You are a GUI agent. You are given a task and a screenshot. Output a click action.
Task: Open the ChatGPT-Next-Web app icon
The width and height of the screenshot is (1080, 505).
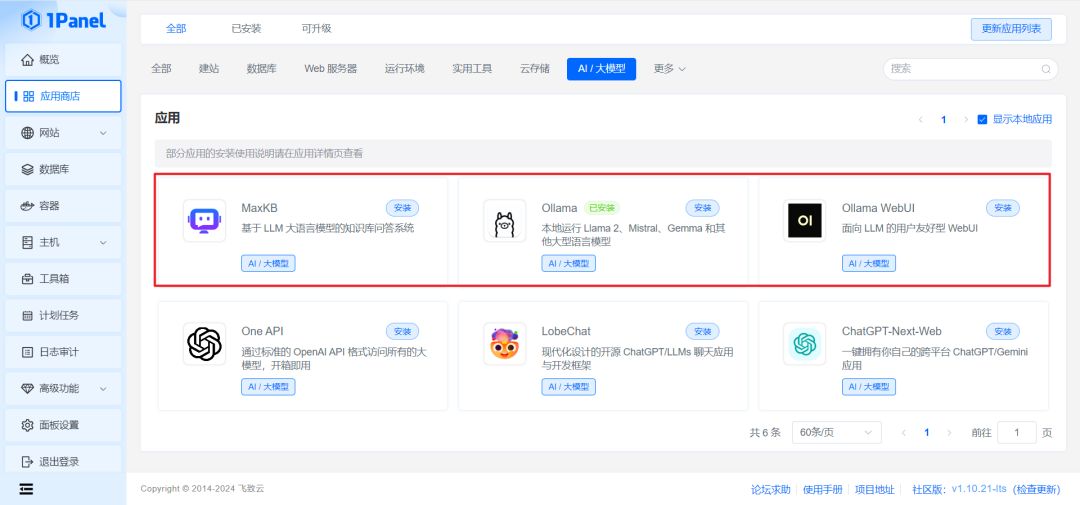tap(804, 344)
